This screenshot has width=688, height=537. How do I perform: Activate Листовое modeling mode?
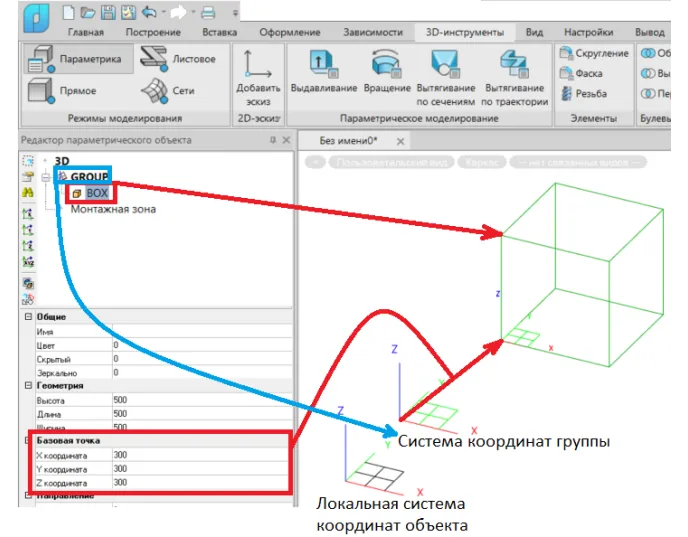(179, 59)
